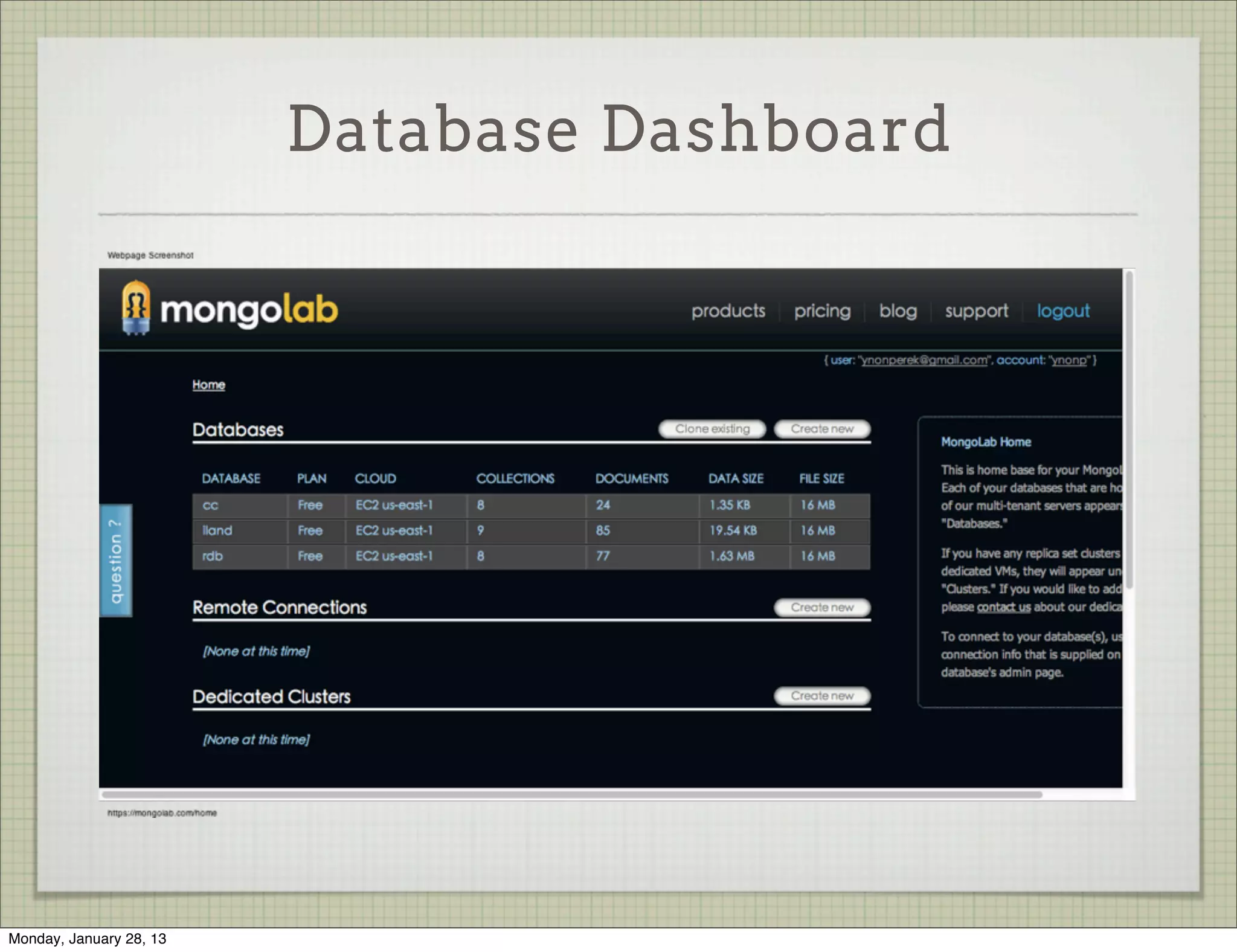The image size is (1237, 952).
Task: Open the question side tab
Action: point(115,561)
